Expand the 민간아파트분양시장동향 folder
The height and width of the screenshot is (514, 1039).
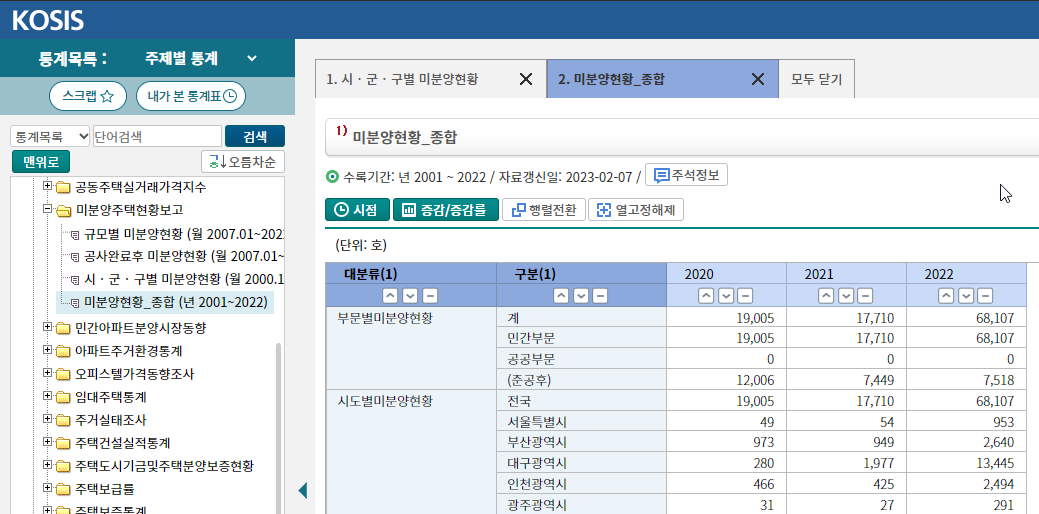47,327
